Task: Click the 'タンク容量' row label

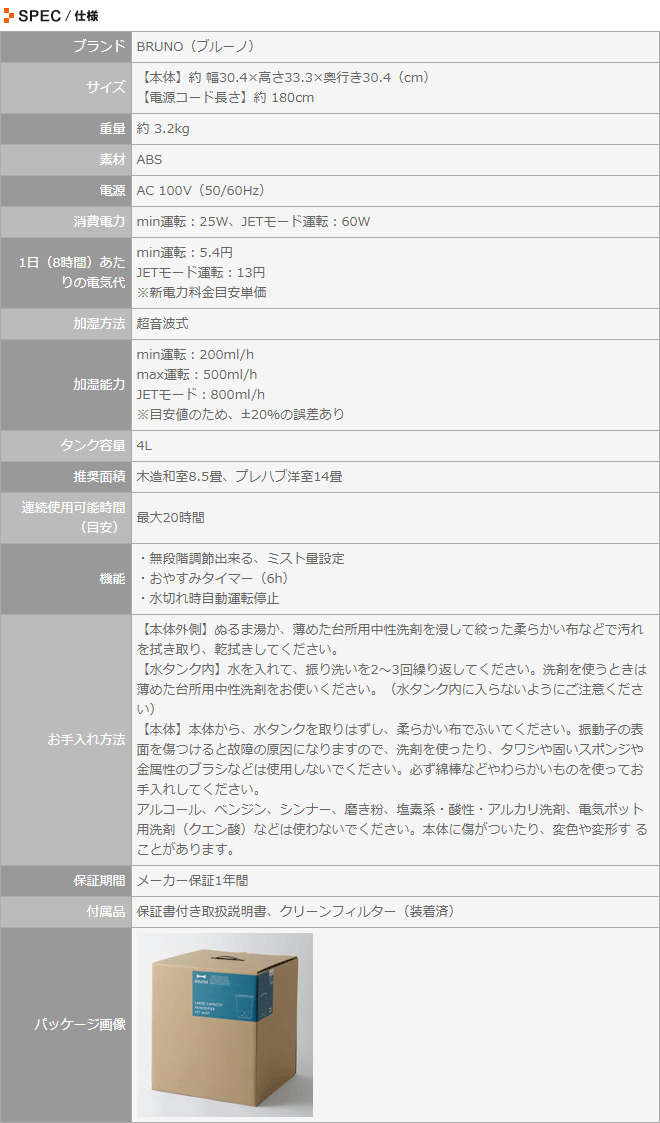Action: coord(93,445)
